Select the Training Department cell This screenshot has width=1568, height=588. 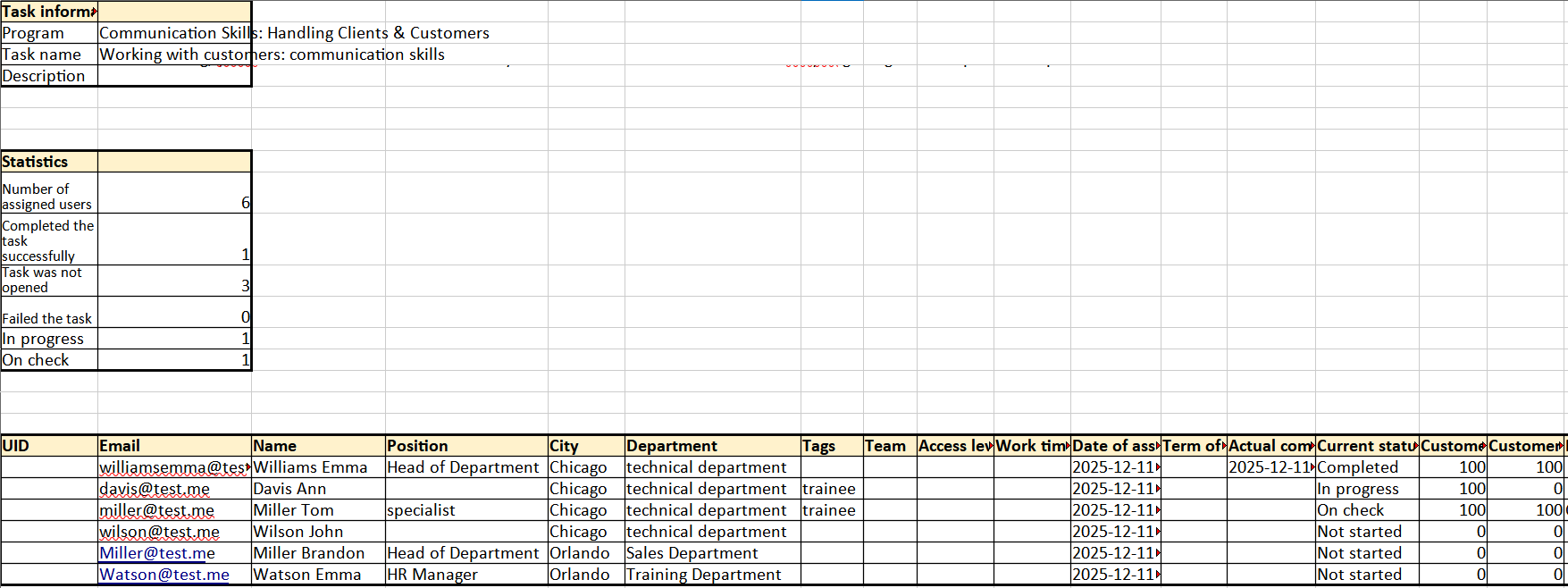(x=711, y=575)
